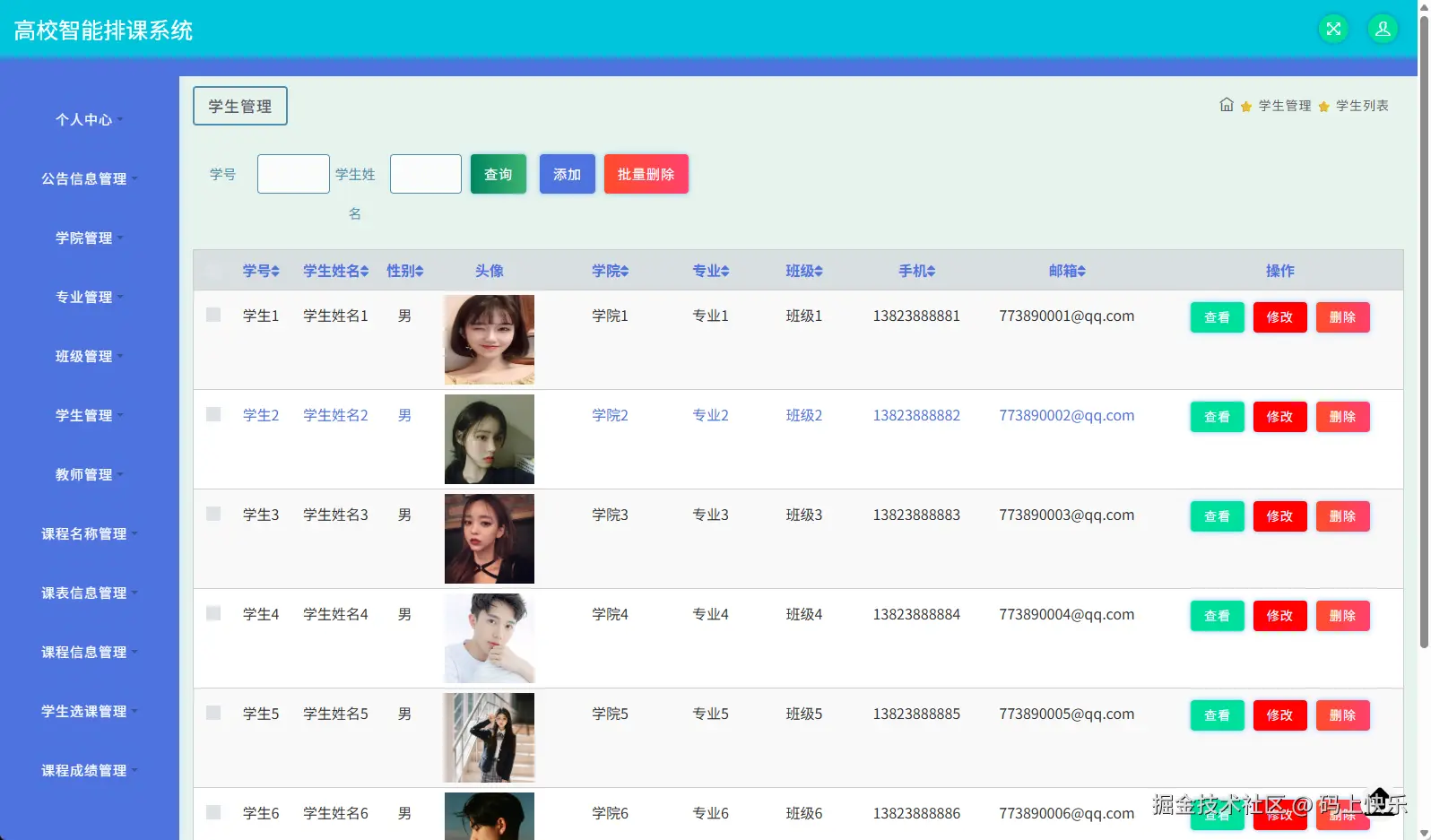
Task: Tick the select-all header checkbox
Action: point(213,271)
